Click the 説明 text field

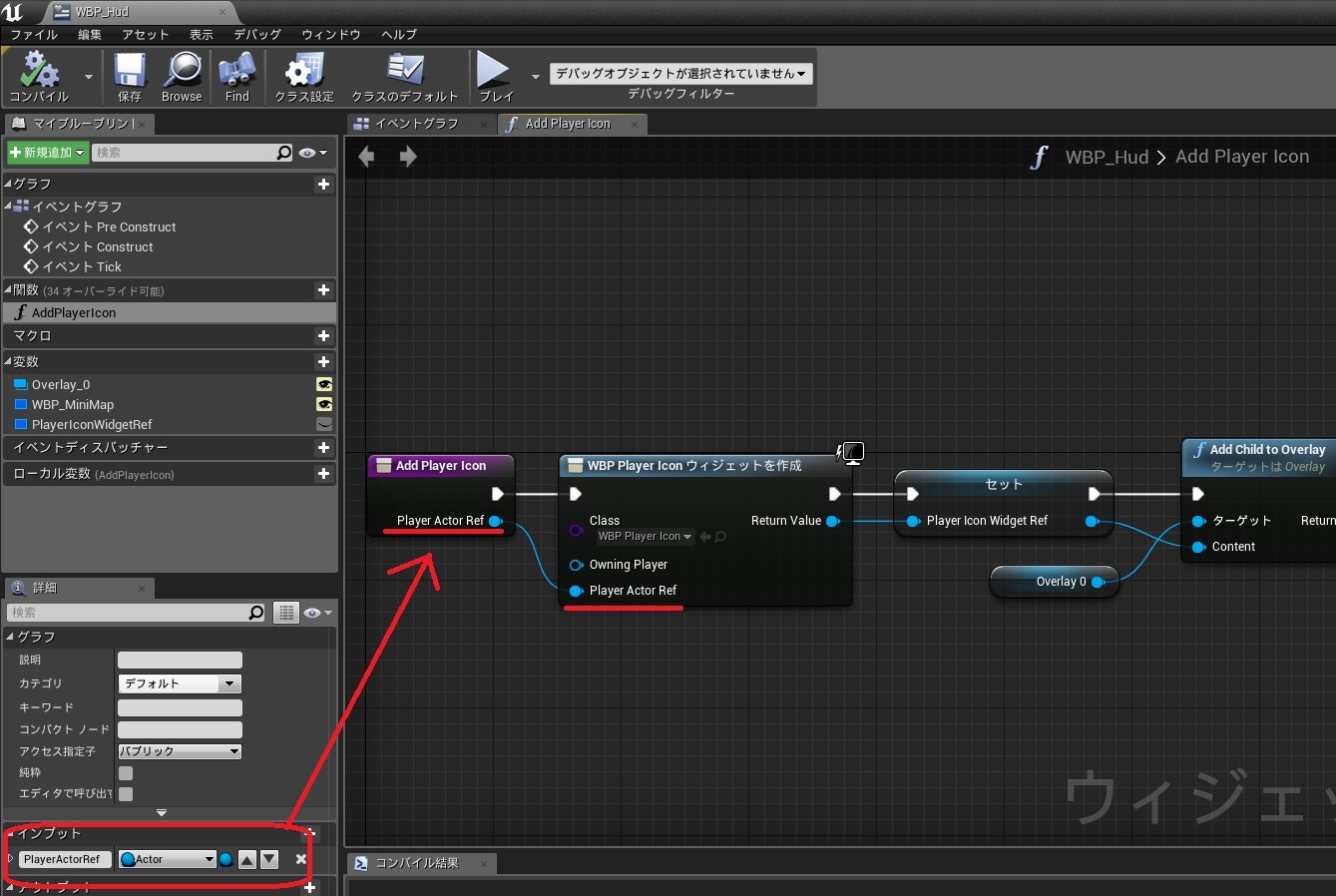tap(180, 661)
